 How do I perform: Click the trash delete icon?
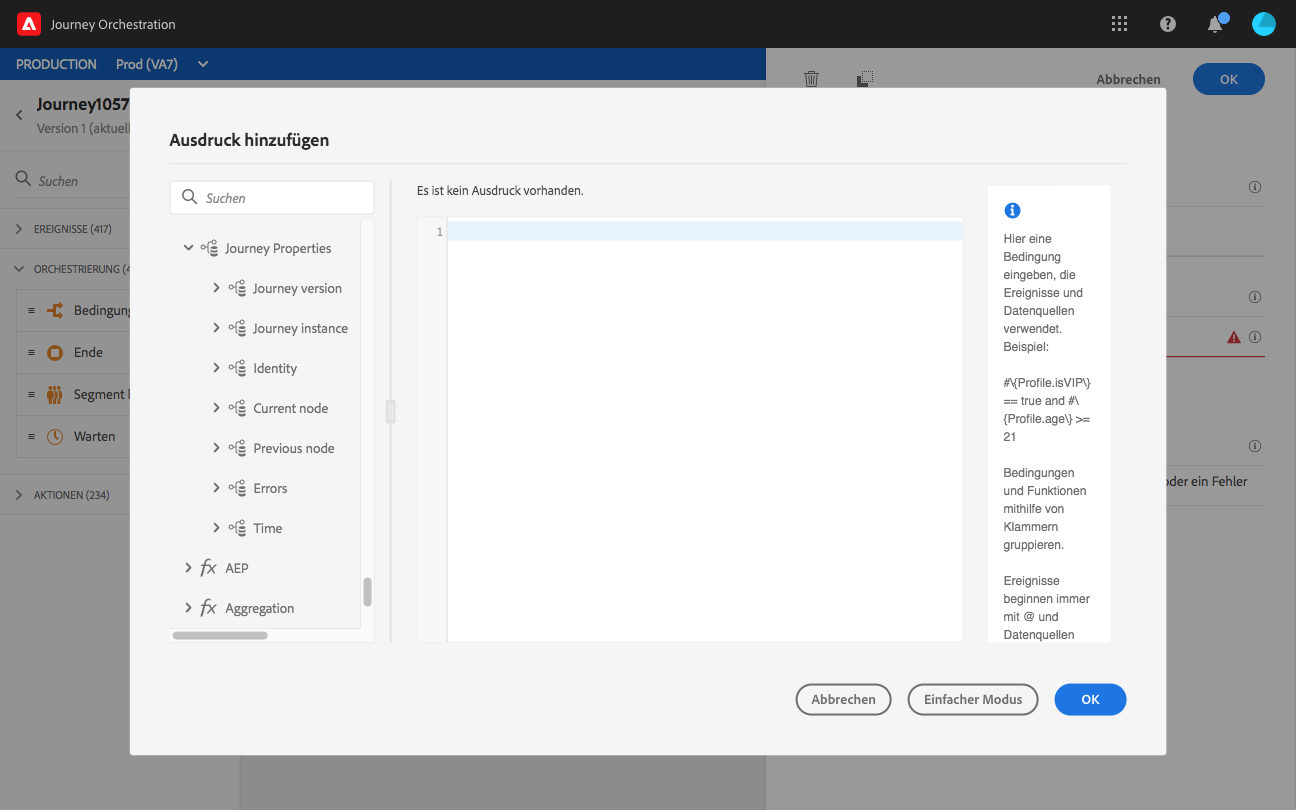pyautogui.click(x=812, y=79)
